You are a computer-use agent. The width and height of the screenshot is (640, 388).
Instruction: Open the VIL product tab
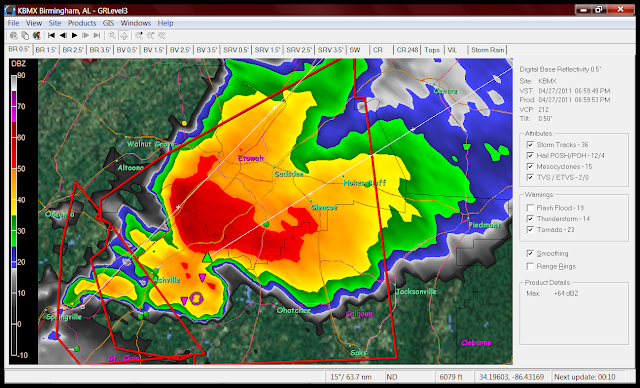tap(455, 50)
